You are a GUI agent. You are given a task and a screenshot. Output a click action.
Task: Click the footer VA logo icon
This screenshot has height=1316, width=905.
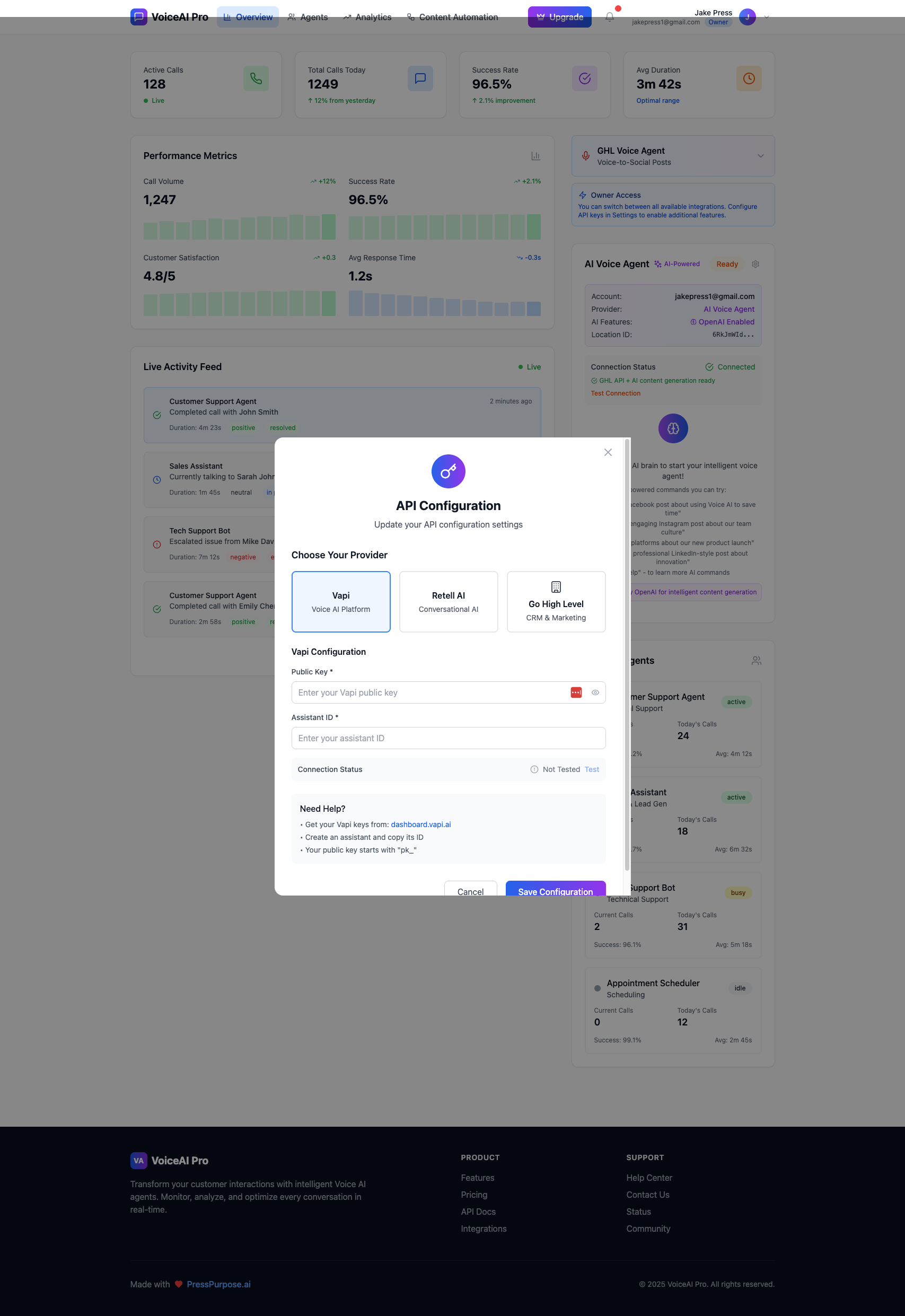coord(138,1161)
